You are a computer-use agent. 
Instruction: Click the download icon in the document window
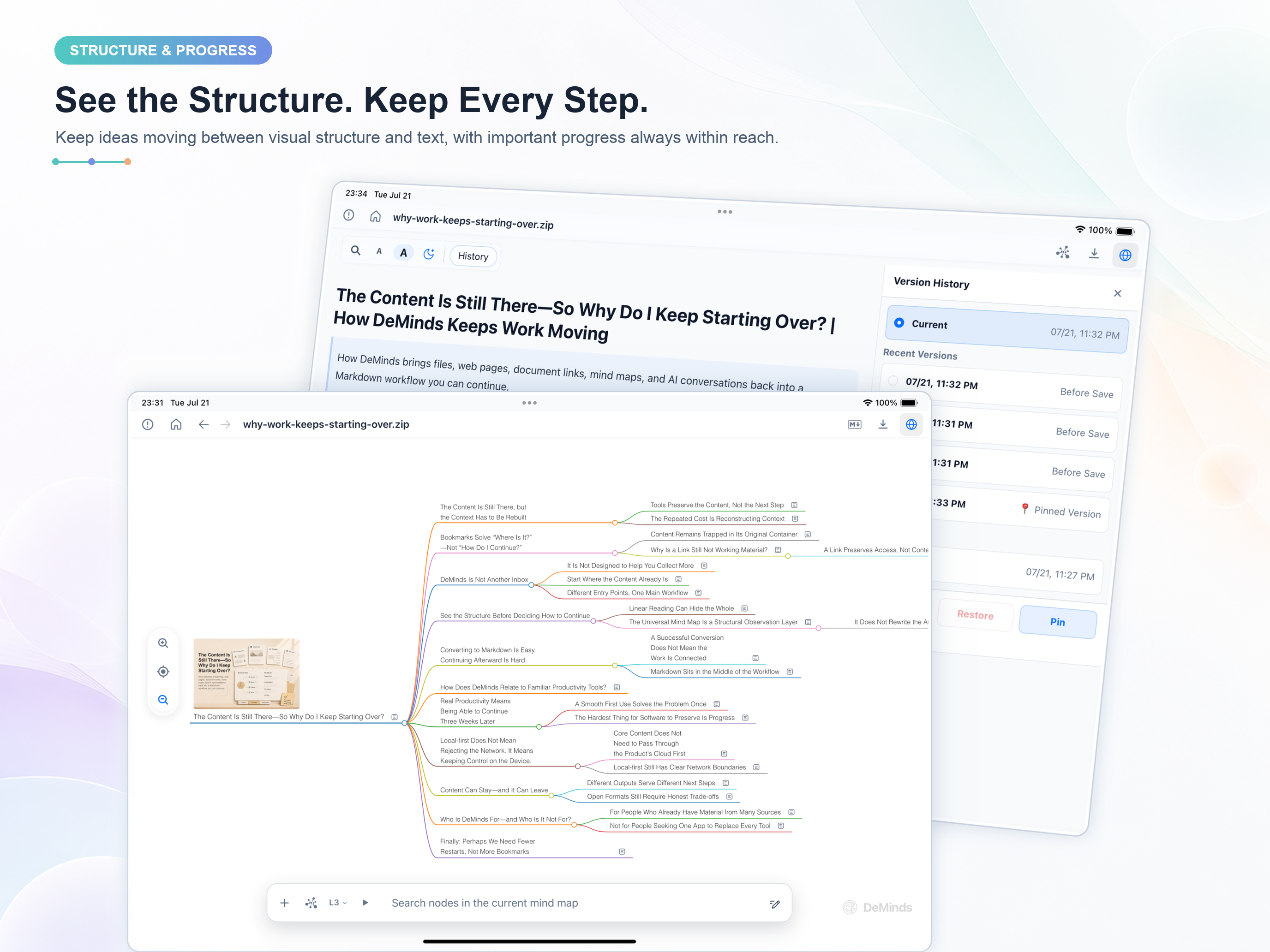1094,253
